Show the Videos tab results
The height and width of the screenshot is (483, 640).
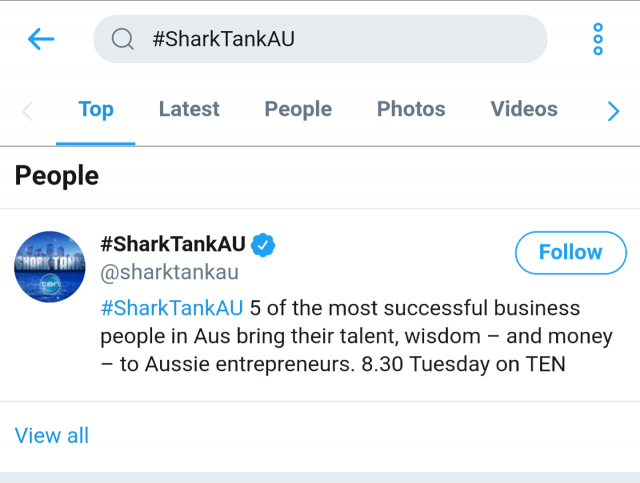[x=524, y=109]
